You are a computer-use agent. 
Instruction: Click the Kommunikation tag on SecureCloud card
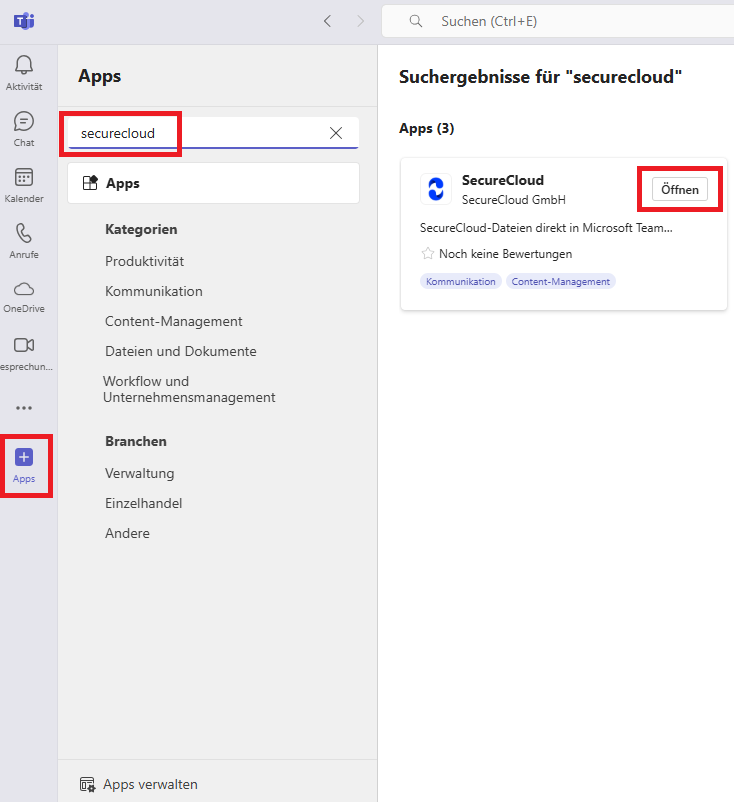460,281
